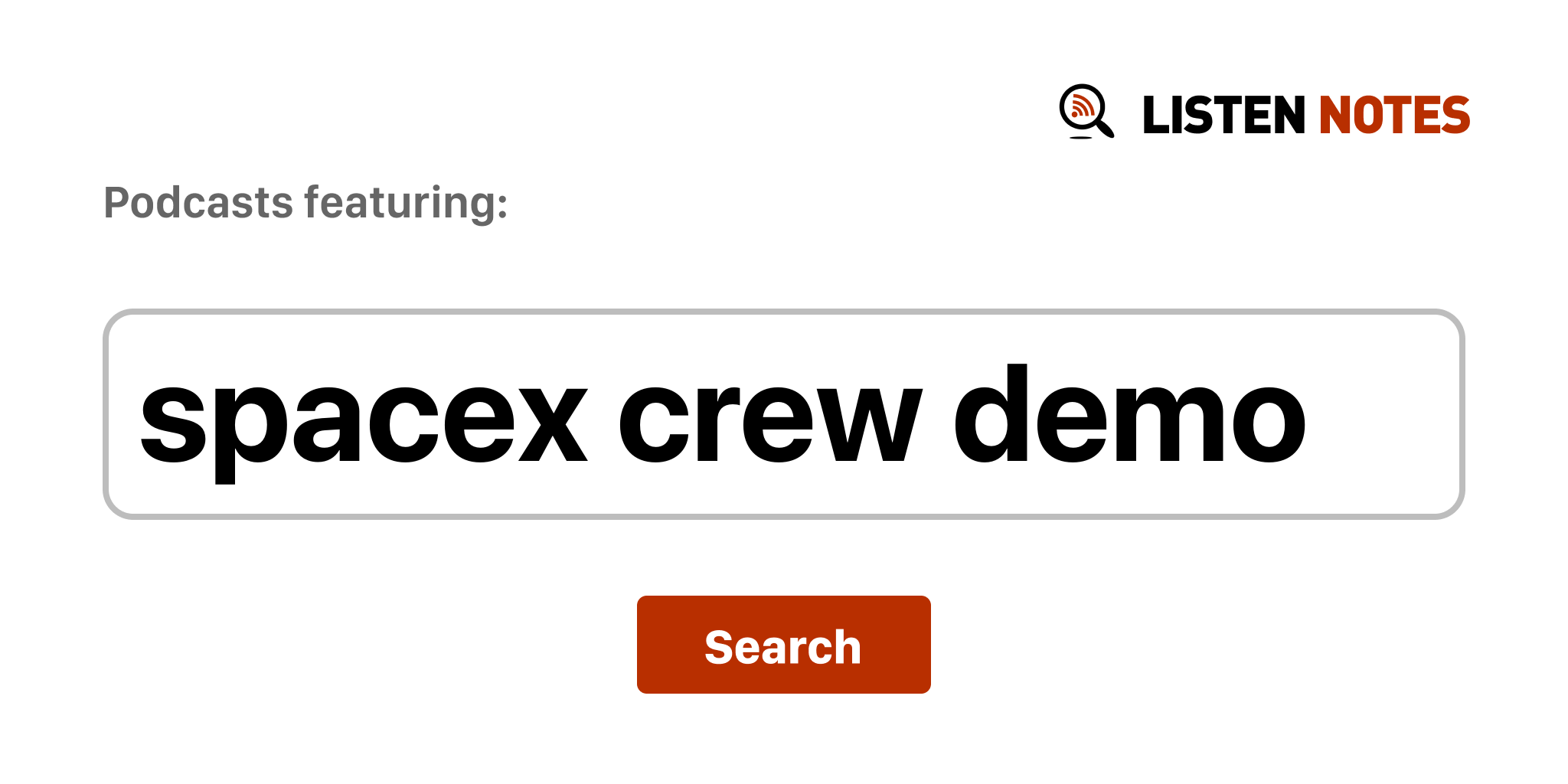
Task: Click the Listen Notes magnifier logo icon
Action: point(1086,111)
